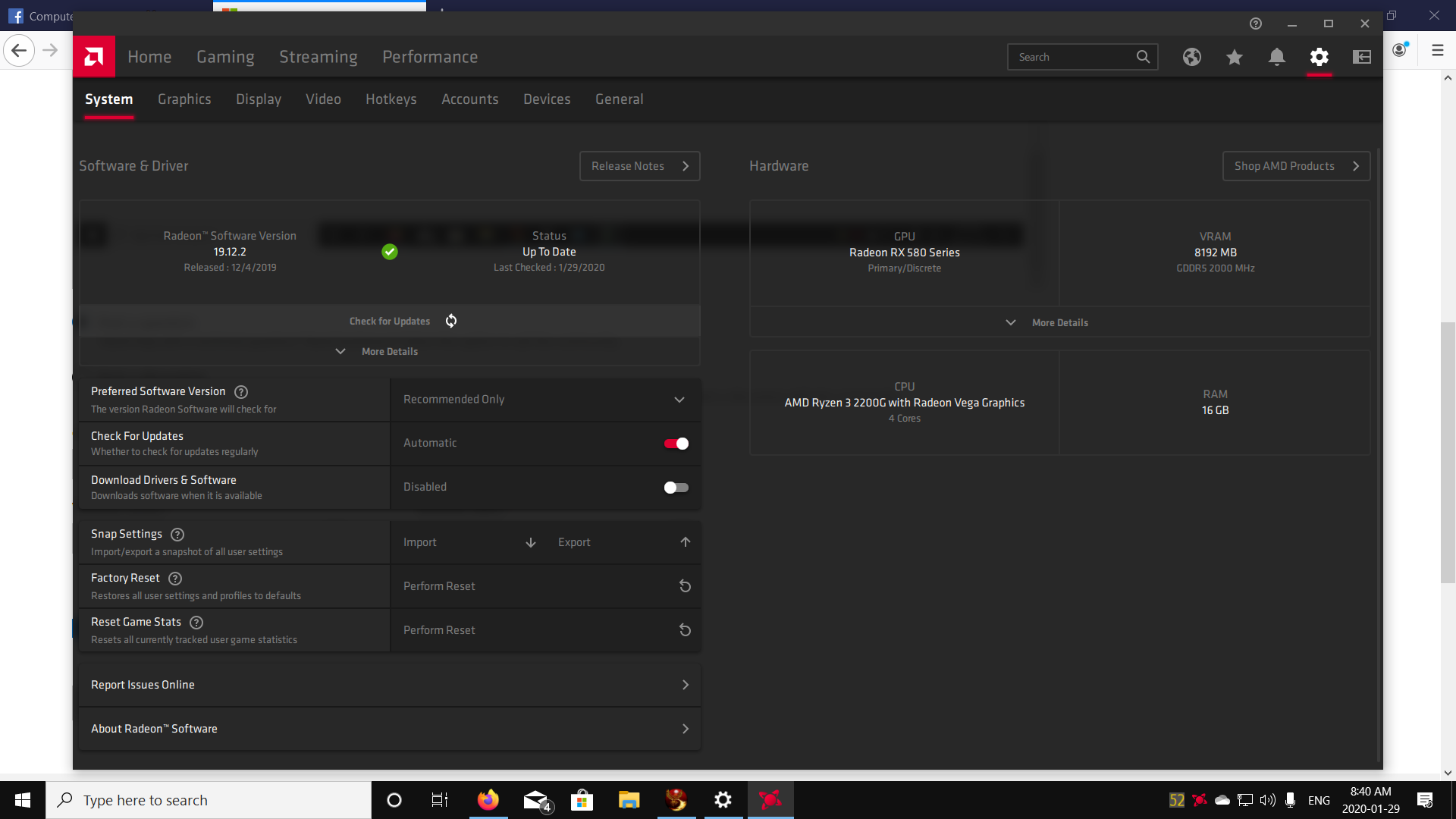This screenshot has height=819, width=1456.
Task: Open the Performance section
Action: point(430,57)
